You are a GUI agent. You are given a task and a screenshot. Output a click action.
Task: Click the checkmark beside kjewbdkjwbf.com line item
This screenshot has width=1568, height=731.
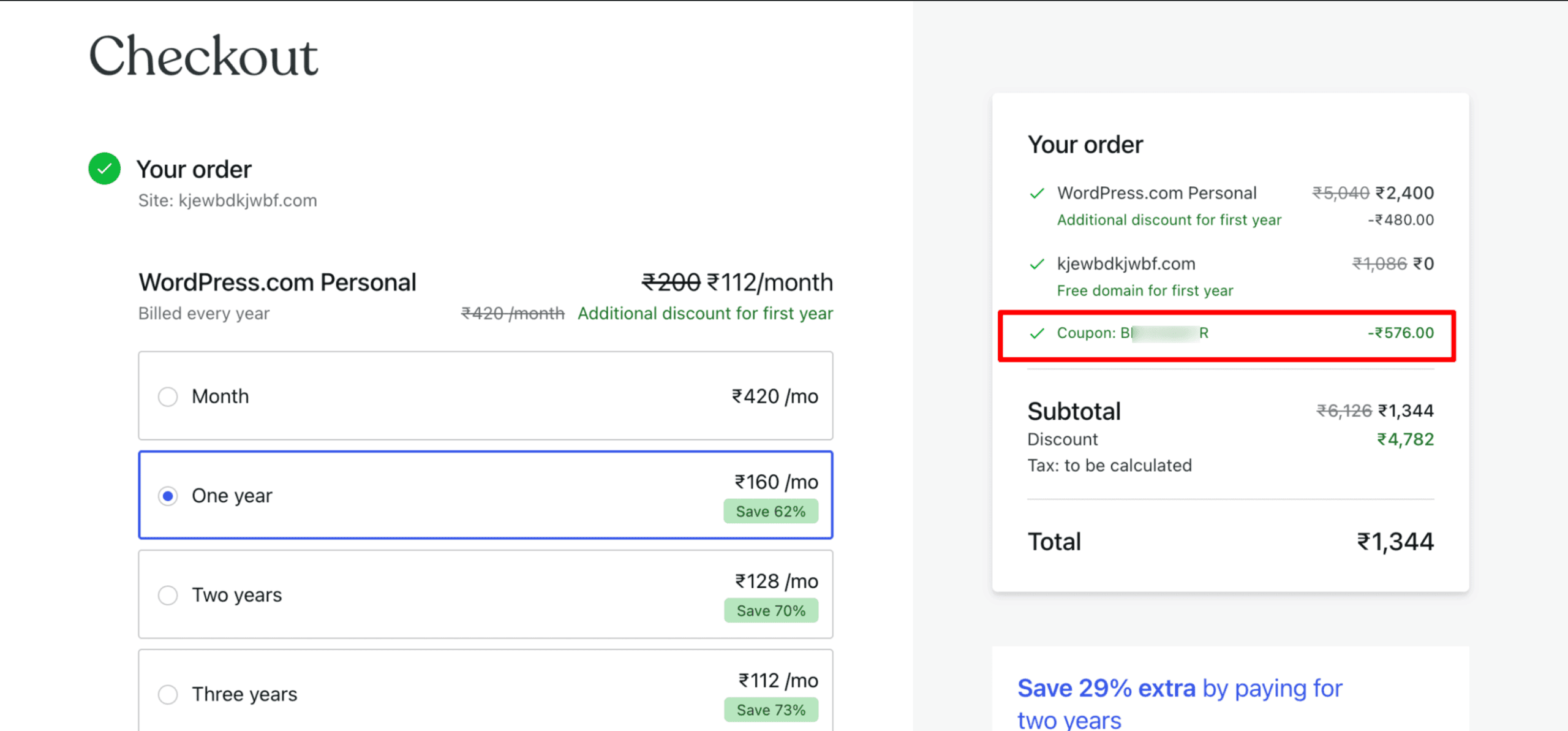coord(1036,264)
